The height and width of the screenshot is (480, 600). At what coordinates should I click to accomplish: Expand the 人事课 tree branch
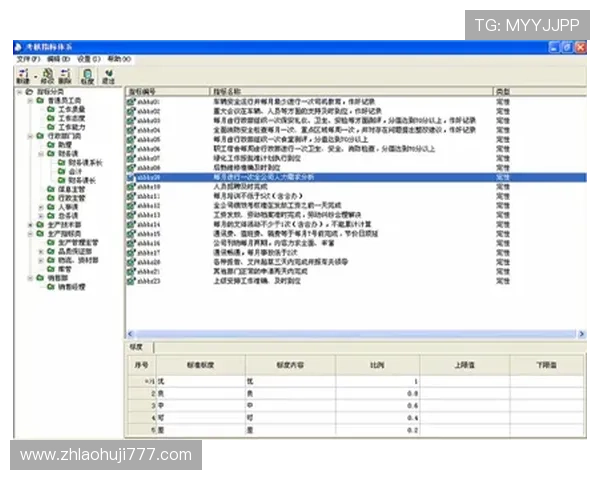(x=41, y=207)
